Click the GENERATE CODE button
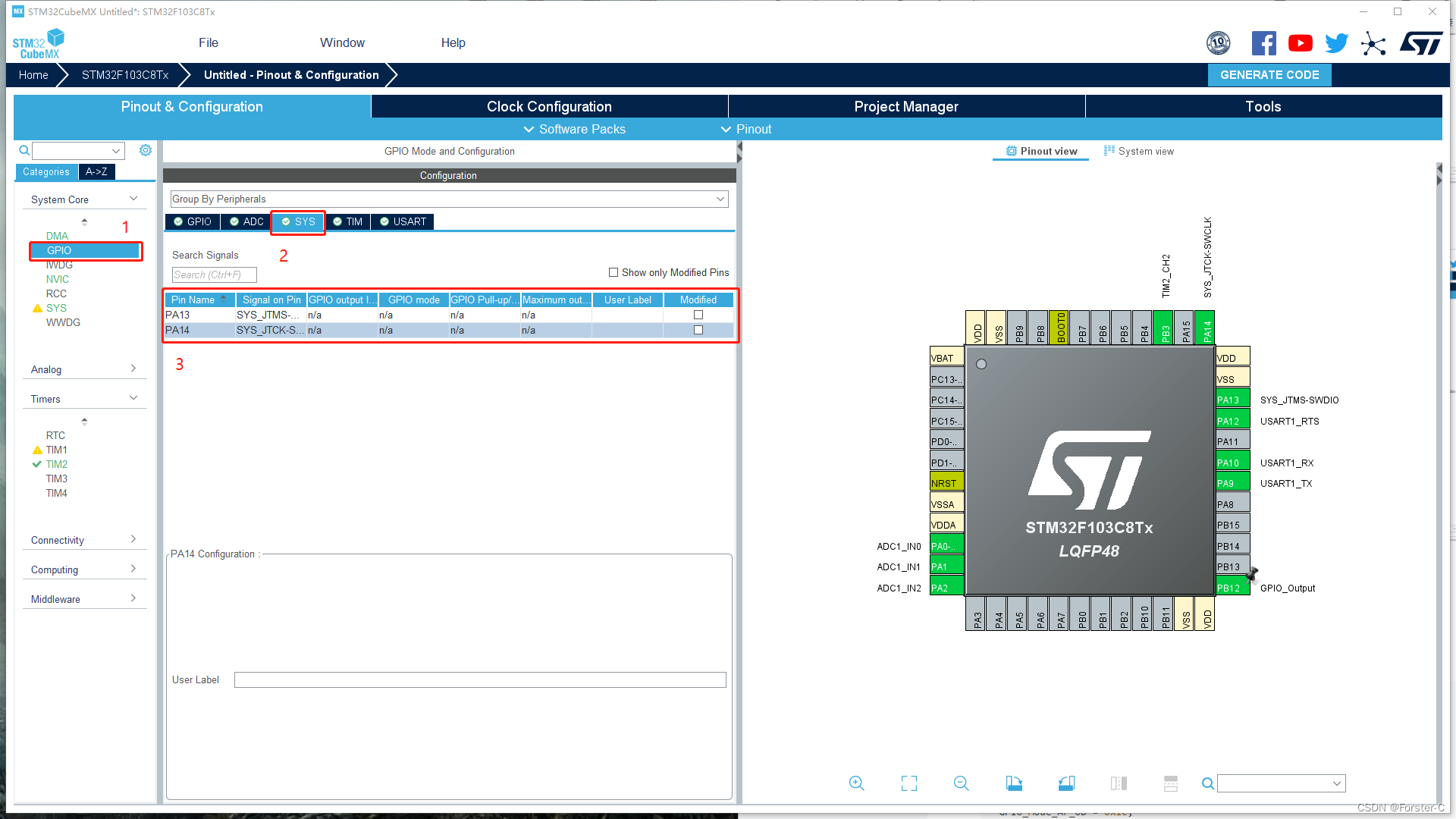Image resolution: width=1456 pixels, height=819 pixels. click(1269, 74)
